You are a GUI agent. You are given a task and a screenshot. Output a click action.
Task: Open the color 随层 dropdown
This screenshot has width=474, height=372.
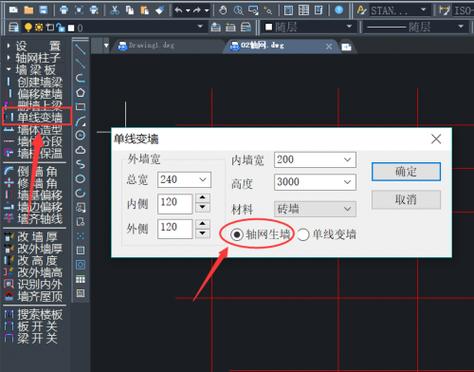[x=349, y=27]
